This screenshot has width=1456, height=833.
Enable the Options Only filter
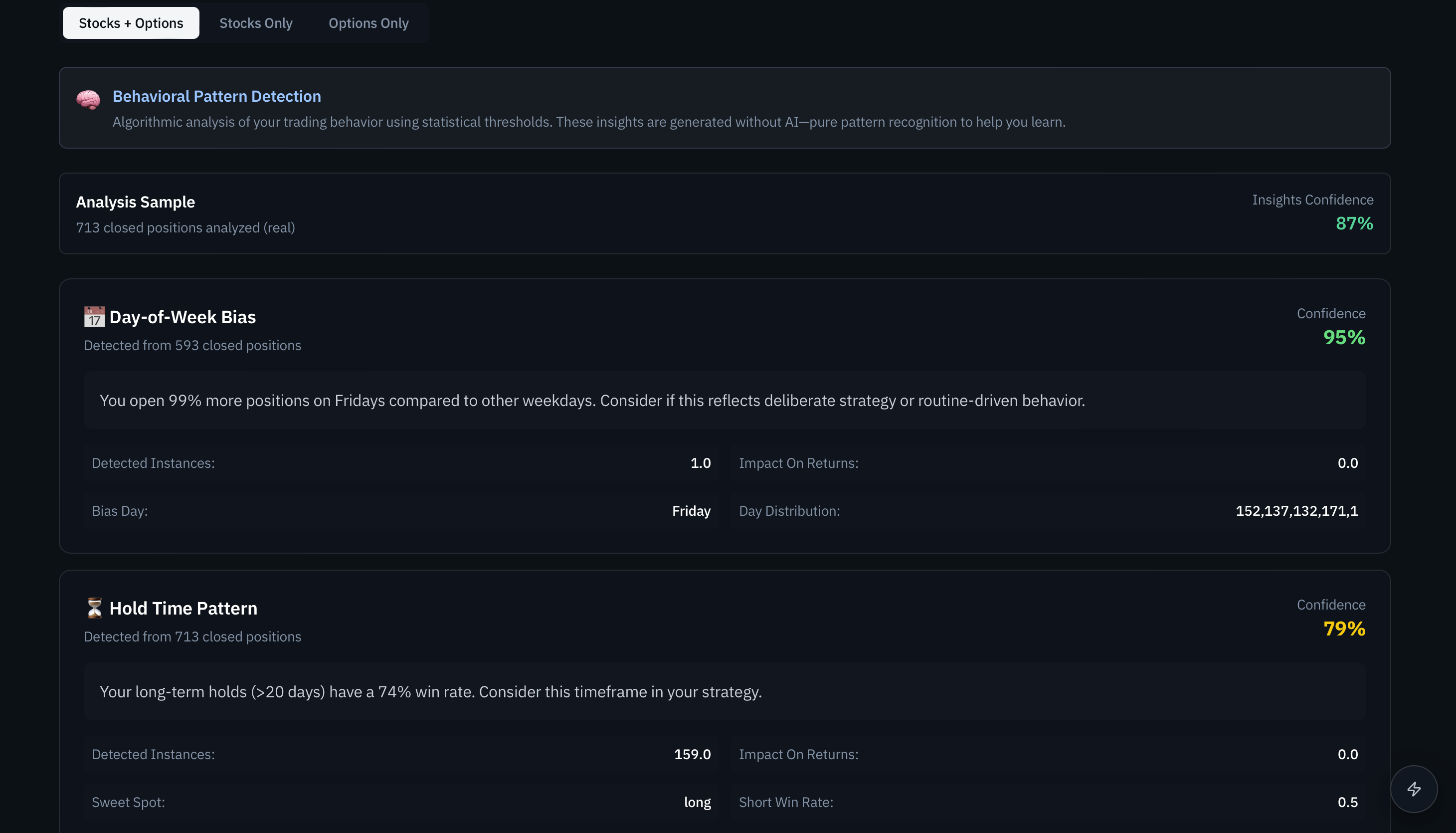(x=368, y=23)
